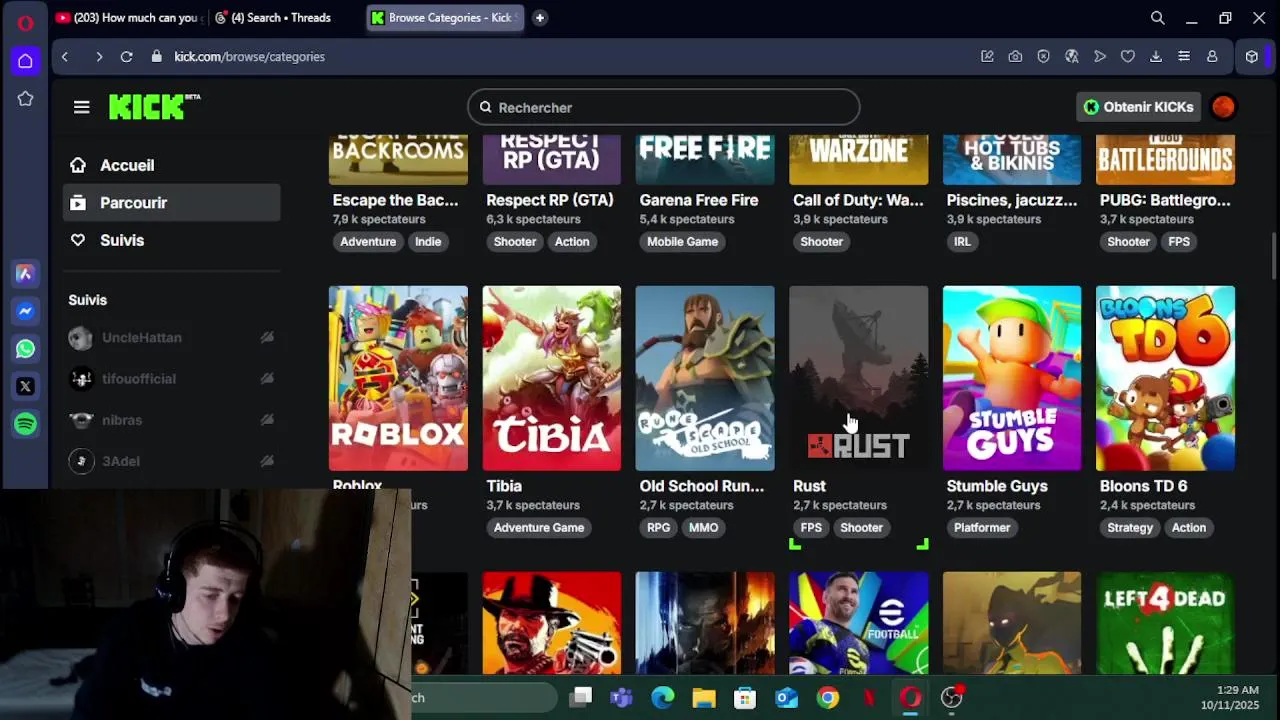Screen dimensions: 1280x720
Task: Open the ad blocker shield icon
Action: [x=1043, y=57]
